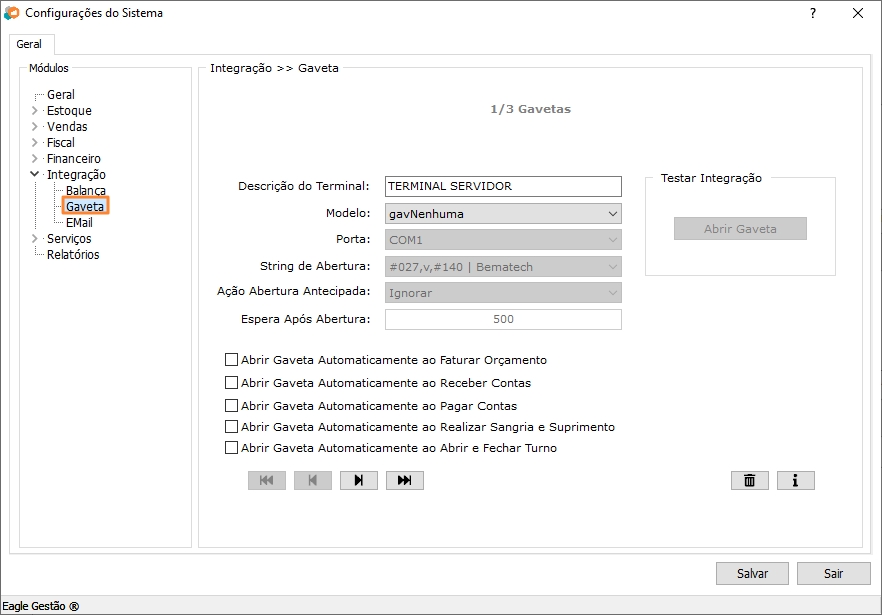Click the information icon button
Screen dimensions: 882x615
click(x=795, y=481)
